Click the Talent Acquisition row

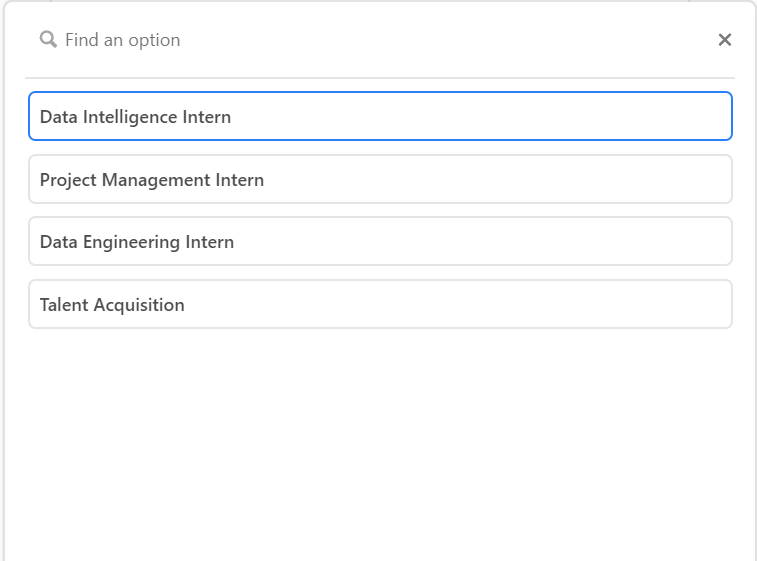click(x=380, y=304)
